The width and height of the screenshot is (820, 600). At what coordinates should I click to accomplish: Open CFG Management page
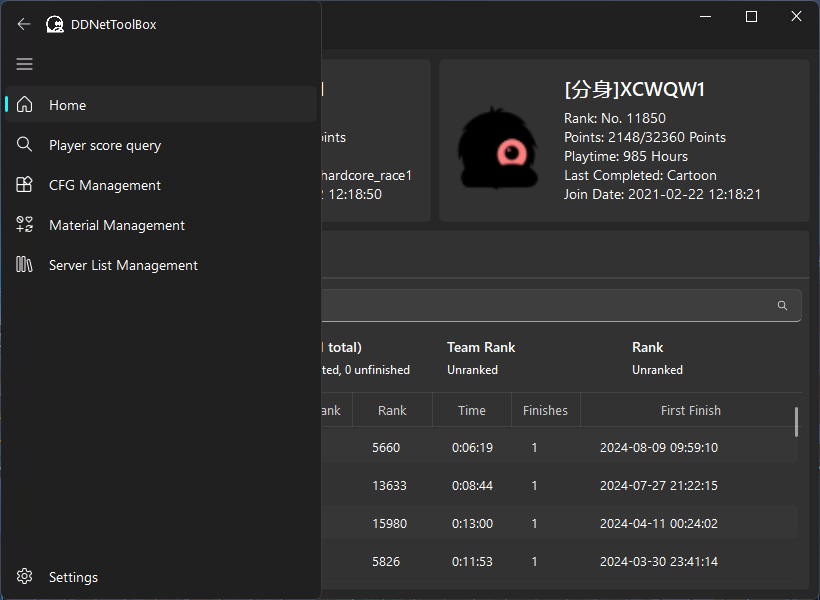coord(161,185)
